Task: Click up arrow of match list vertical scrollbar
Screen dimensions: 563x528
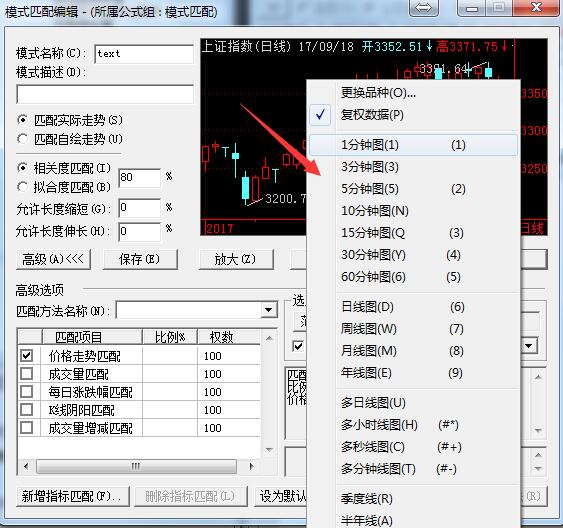Action: tap(269, 338)
